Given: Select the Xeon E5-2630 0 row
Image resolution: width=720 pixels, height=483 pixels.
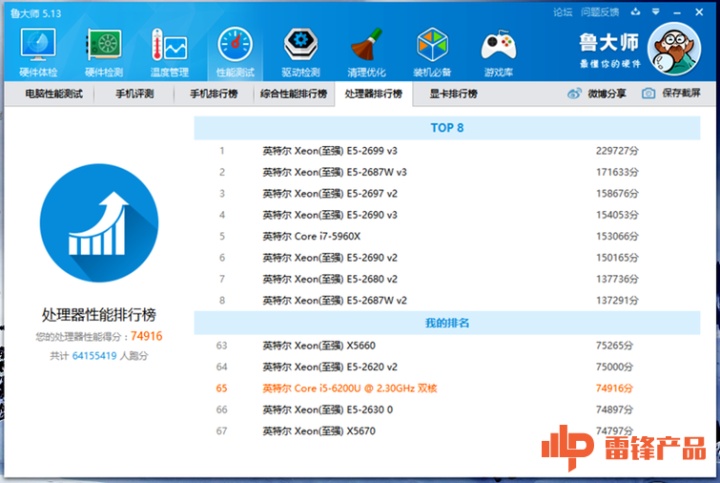Looking at the screenshot, I should [x=447, y=410].
